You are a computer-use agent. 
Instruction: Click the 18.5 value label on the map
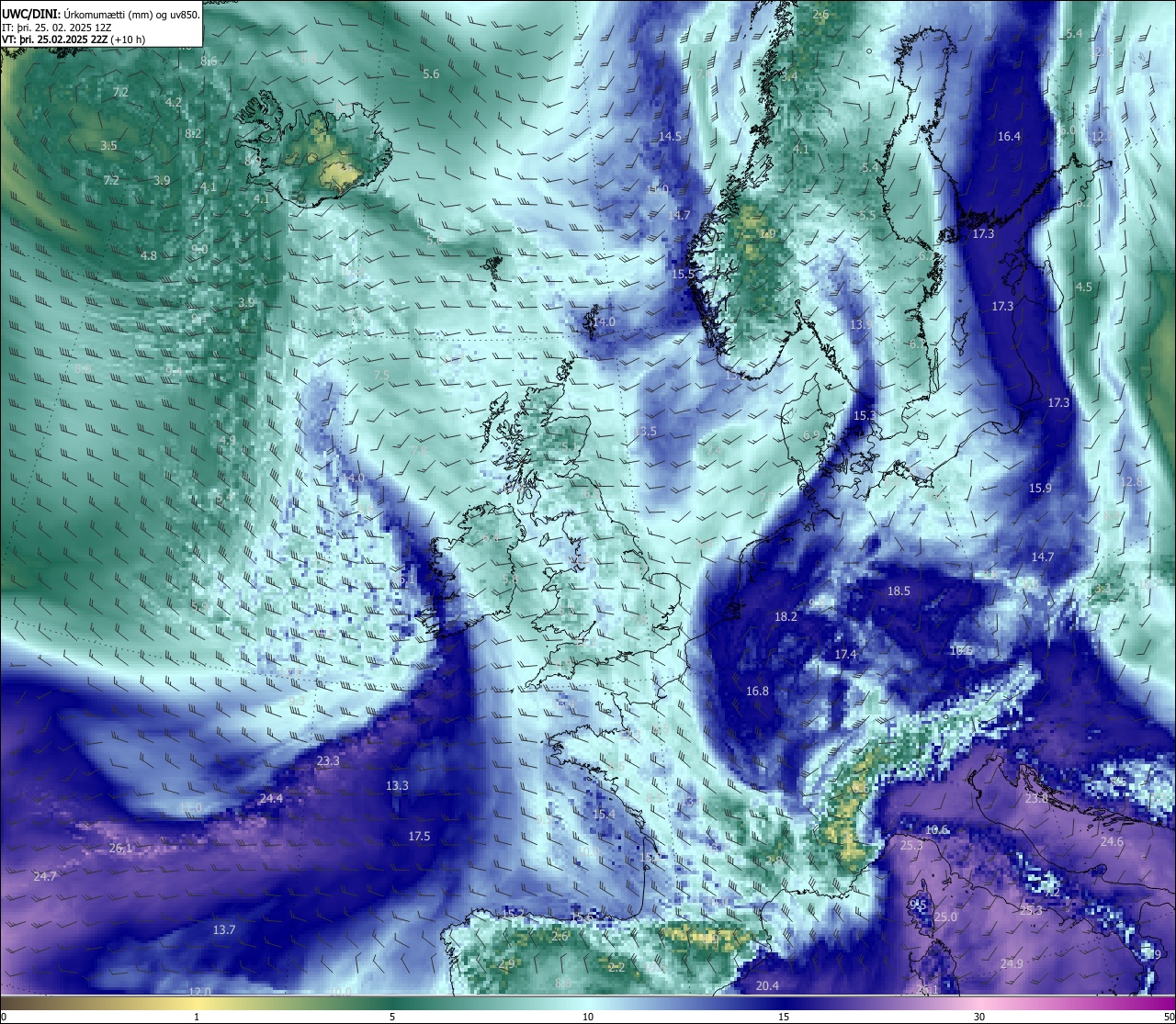[x=899, y=591]
